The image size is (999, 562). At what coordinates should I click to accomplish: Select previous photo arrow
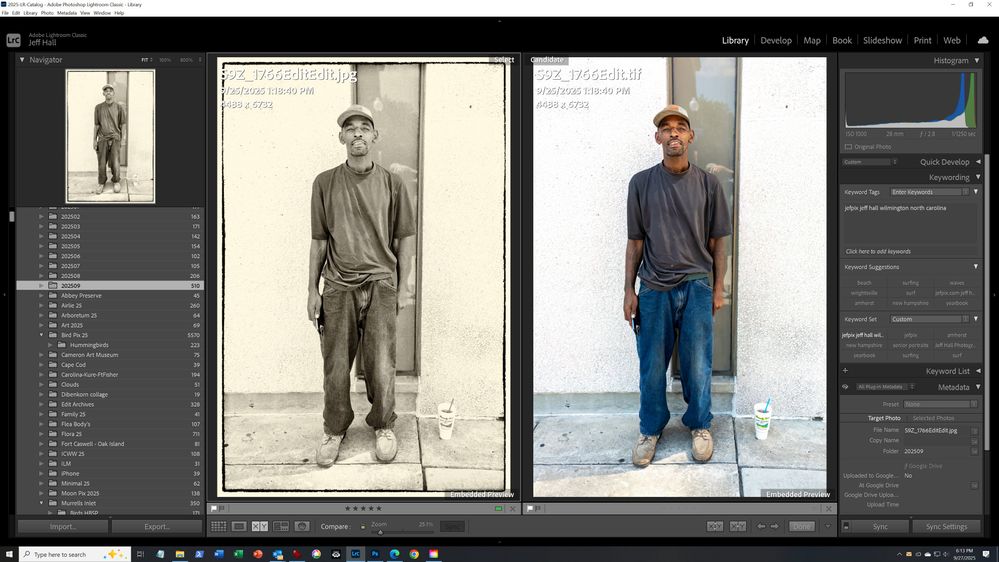point(761,526)
